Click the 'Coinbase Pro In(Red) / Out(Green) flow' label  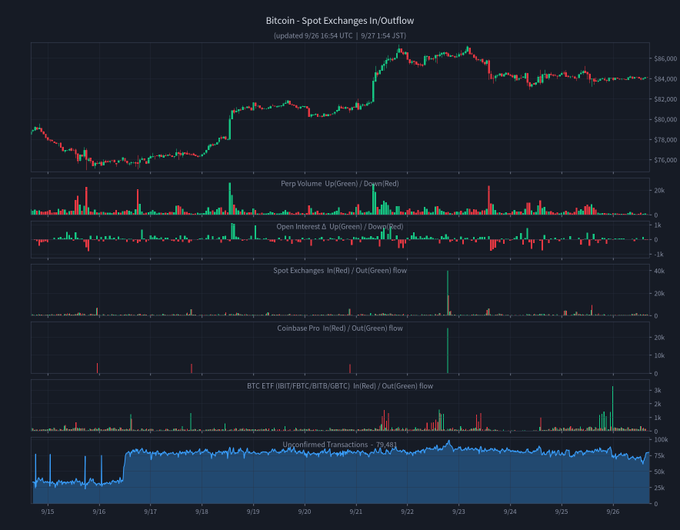(340, 328)
